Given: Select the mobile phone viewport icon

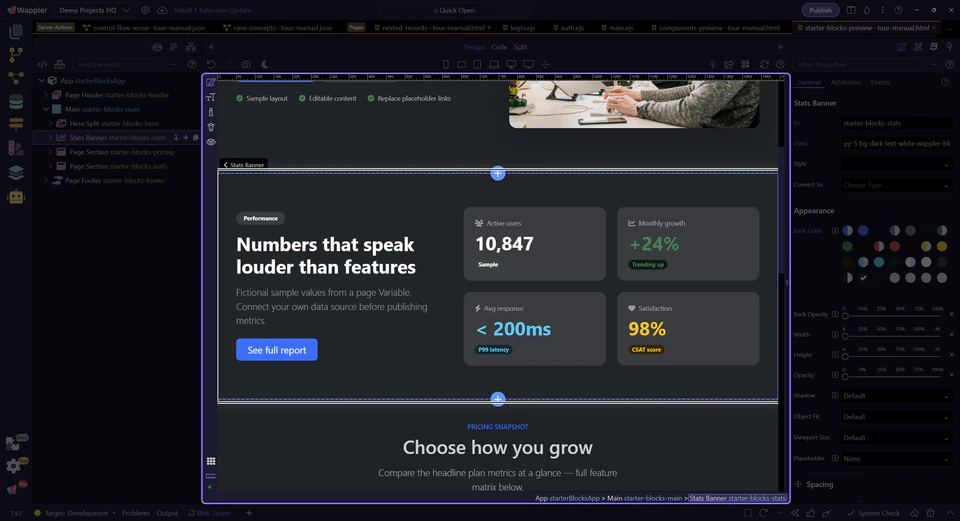Looking at the screenshot, I should click(446, 64).
